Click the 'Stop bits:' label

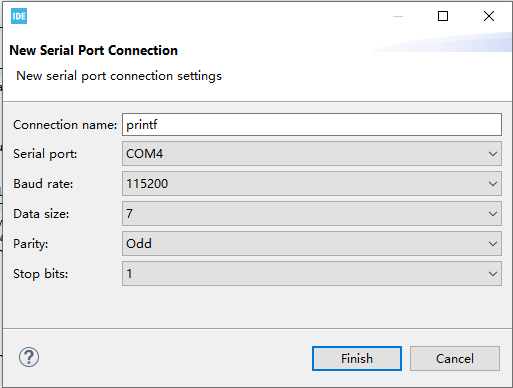pyautogui.click(x=40, y=274)
